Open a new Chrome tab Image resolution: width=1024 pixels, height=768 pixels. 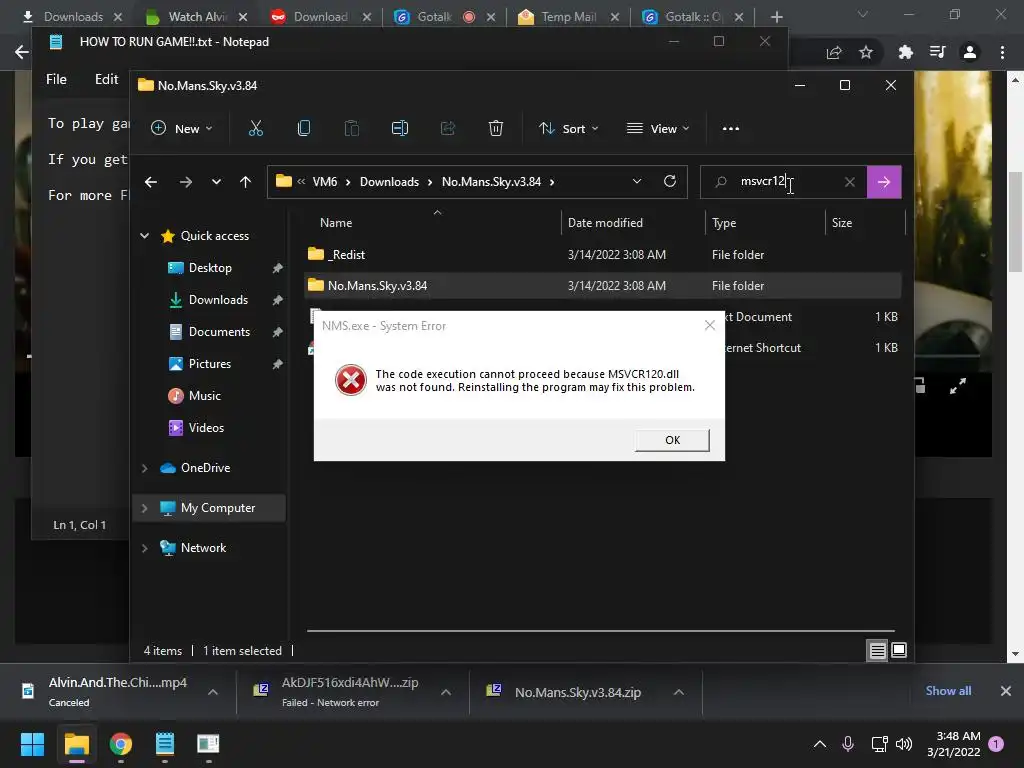(x=776, y=17)
